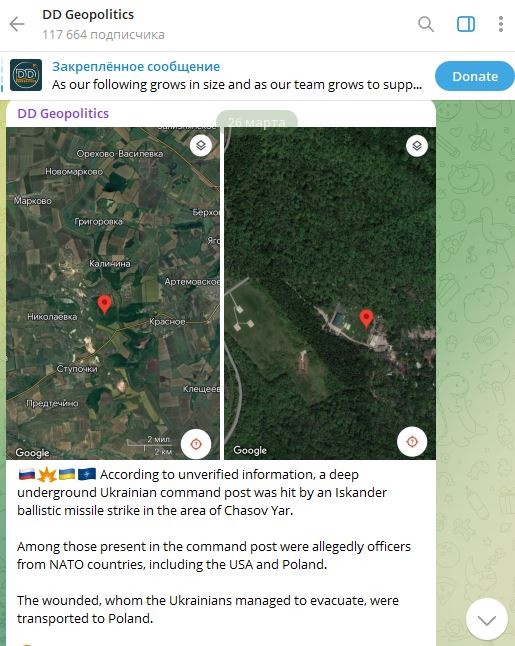515x646 pixels.
Task: Open the right satellite image thumbnail
Action: point(330,293)
